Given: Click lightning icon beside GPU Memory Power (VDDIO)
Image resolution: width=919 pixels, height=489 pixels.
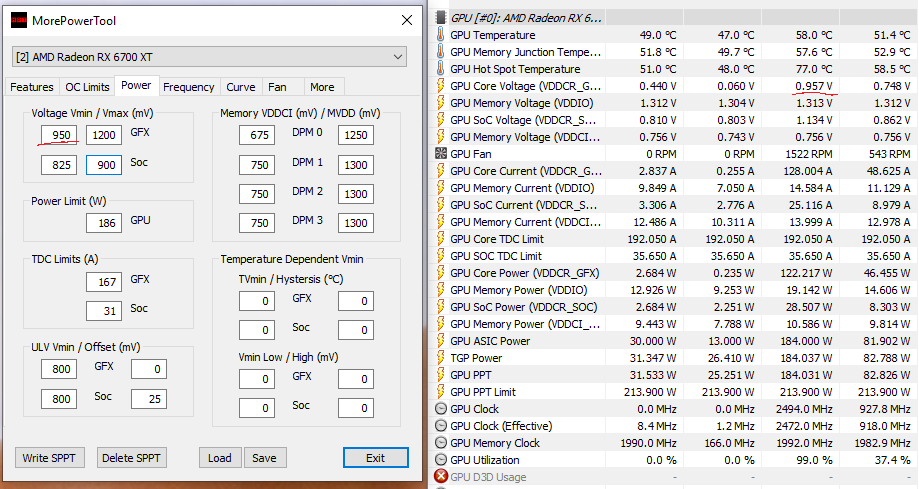Looking at the screenshot, I should (x=441, y=290).
